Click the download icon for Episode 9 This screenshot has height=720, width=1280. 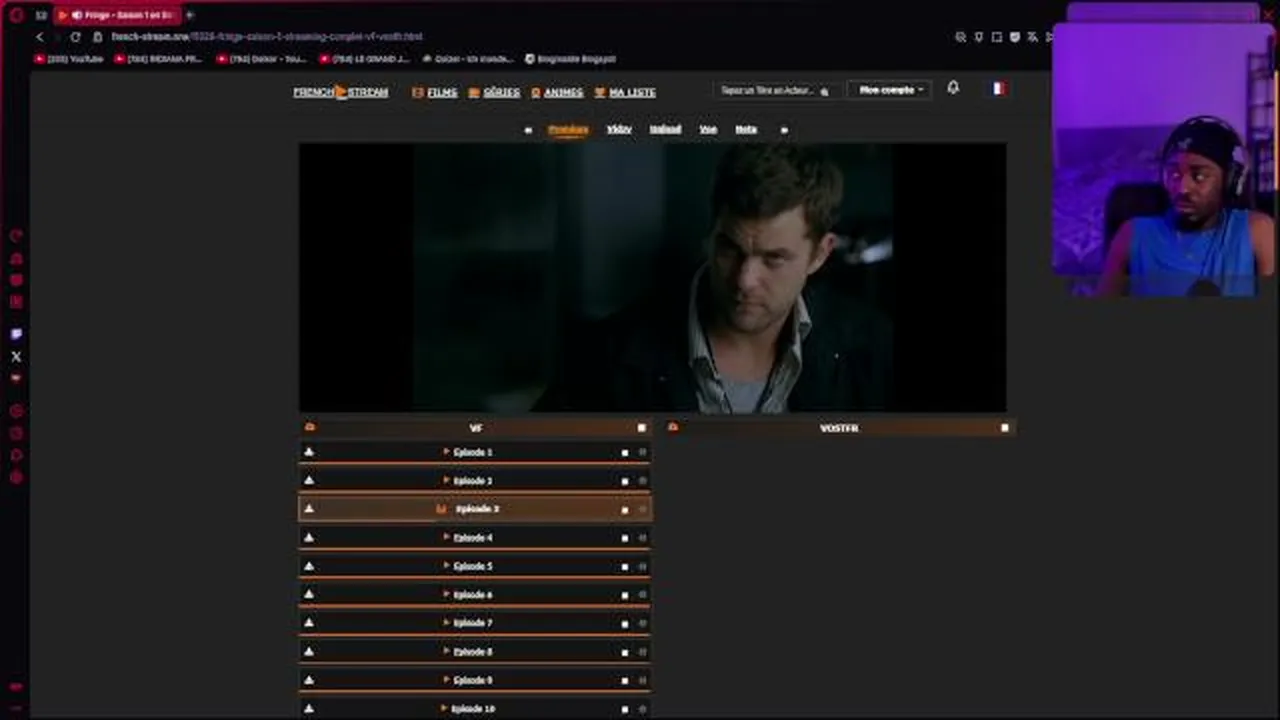point(309,680)
